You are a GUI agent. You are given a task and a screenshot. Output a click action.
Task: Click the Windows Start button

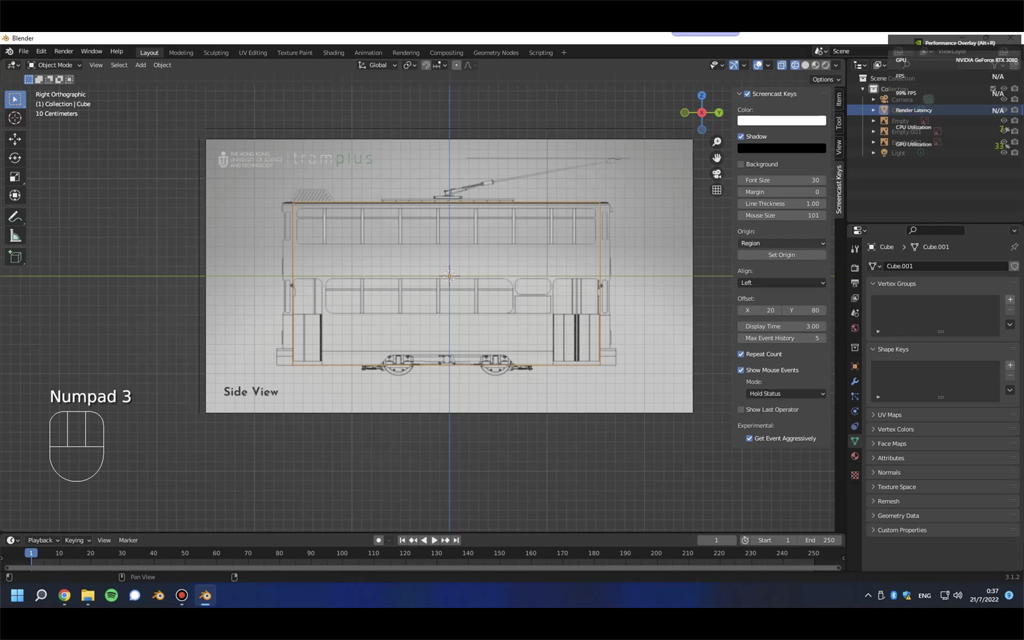point(18,595)
